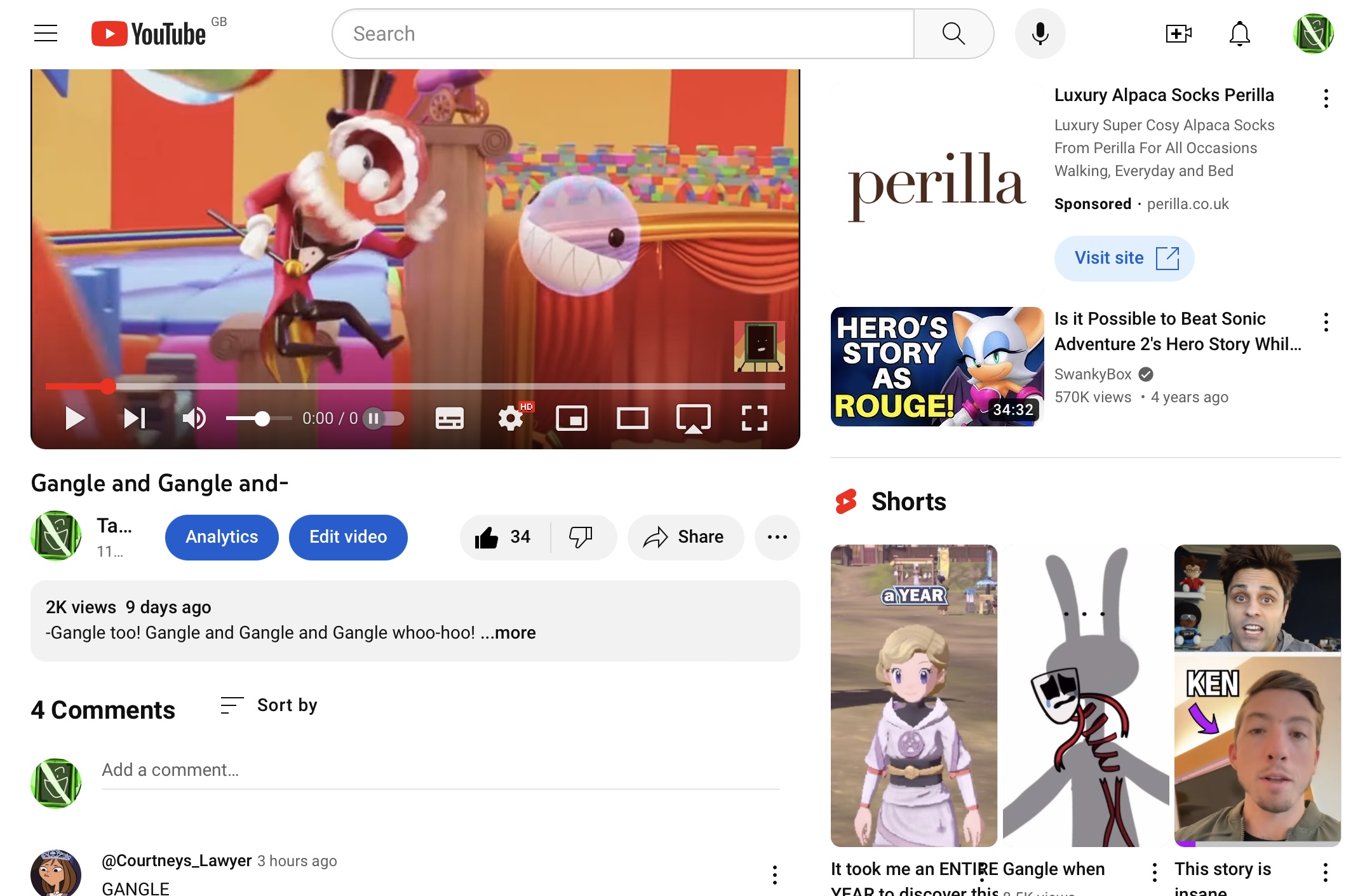
Task: Open Sort by comments dropdown
Action: click(x=269, y=705)
